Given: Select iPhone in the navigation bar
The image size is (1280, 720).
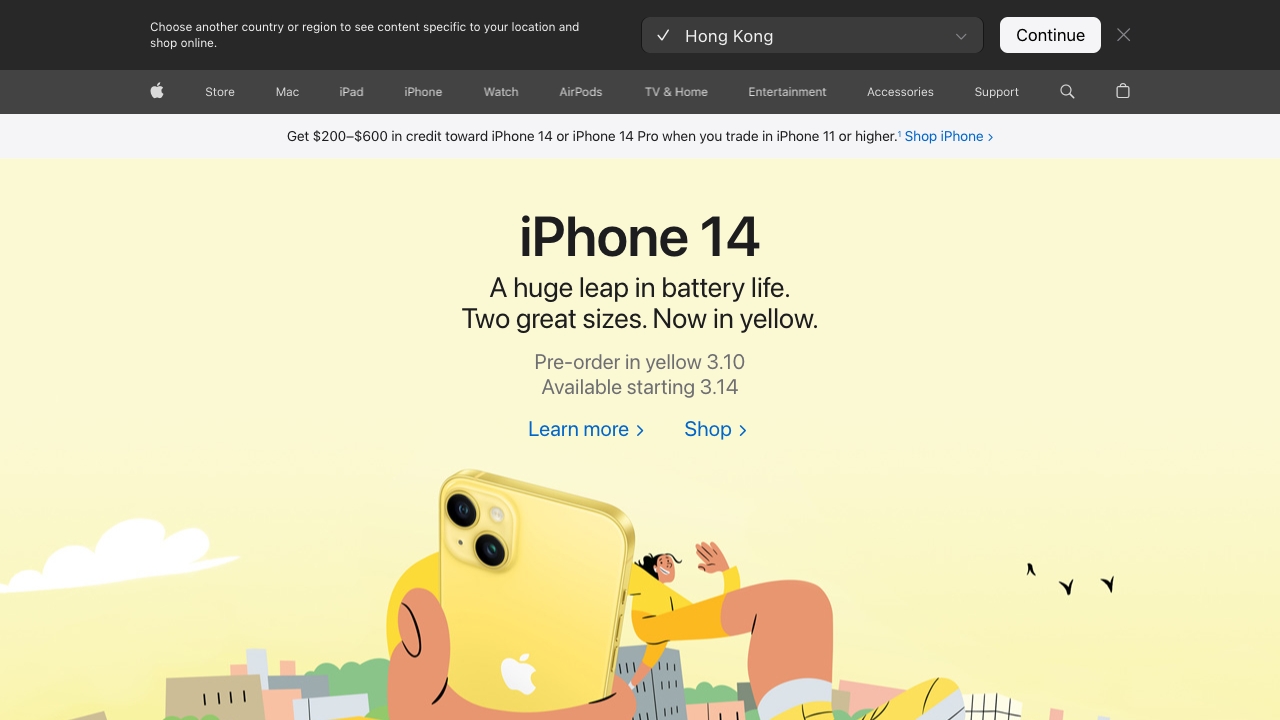Looking at the screenshot, I should pos(423,91).
